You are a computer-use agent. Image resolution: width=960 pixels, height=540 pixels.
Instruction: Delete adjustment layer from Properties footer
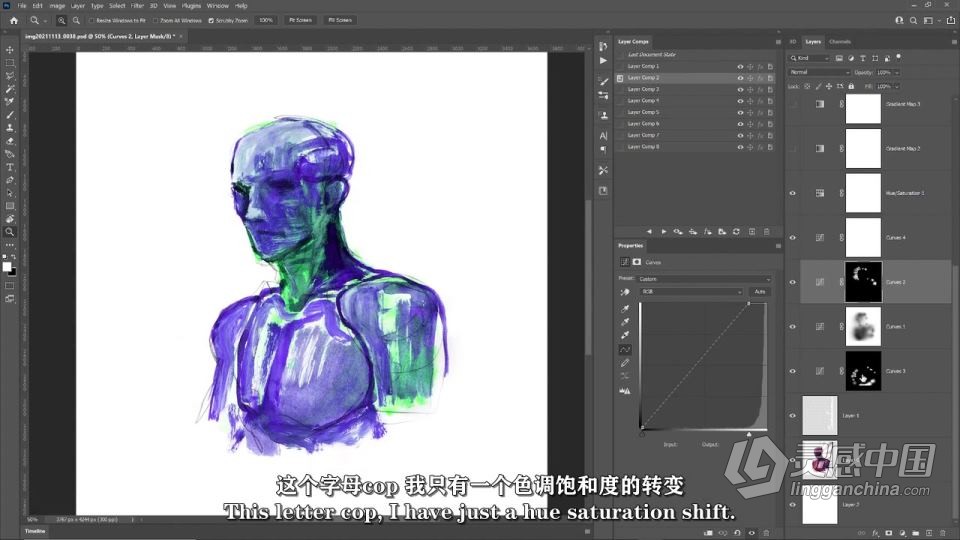(x=766, y=533)
